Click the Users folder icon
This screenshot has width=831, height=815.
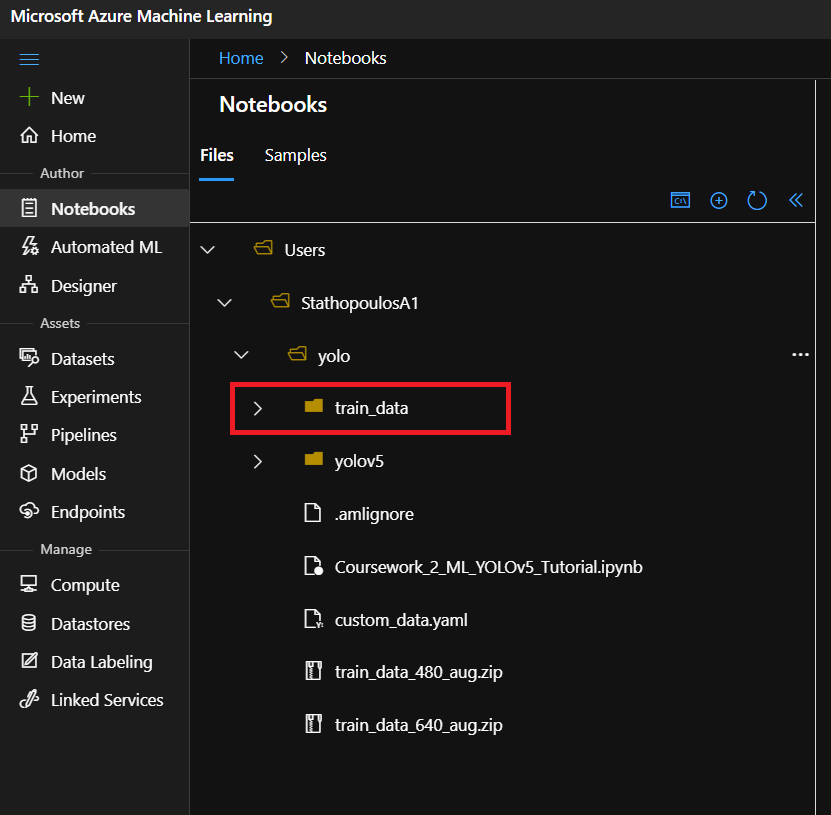(x=263, y=248)
